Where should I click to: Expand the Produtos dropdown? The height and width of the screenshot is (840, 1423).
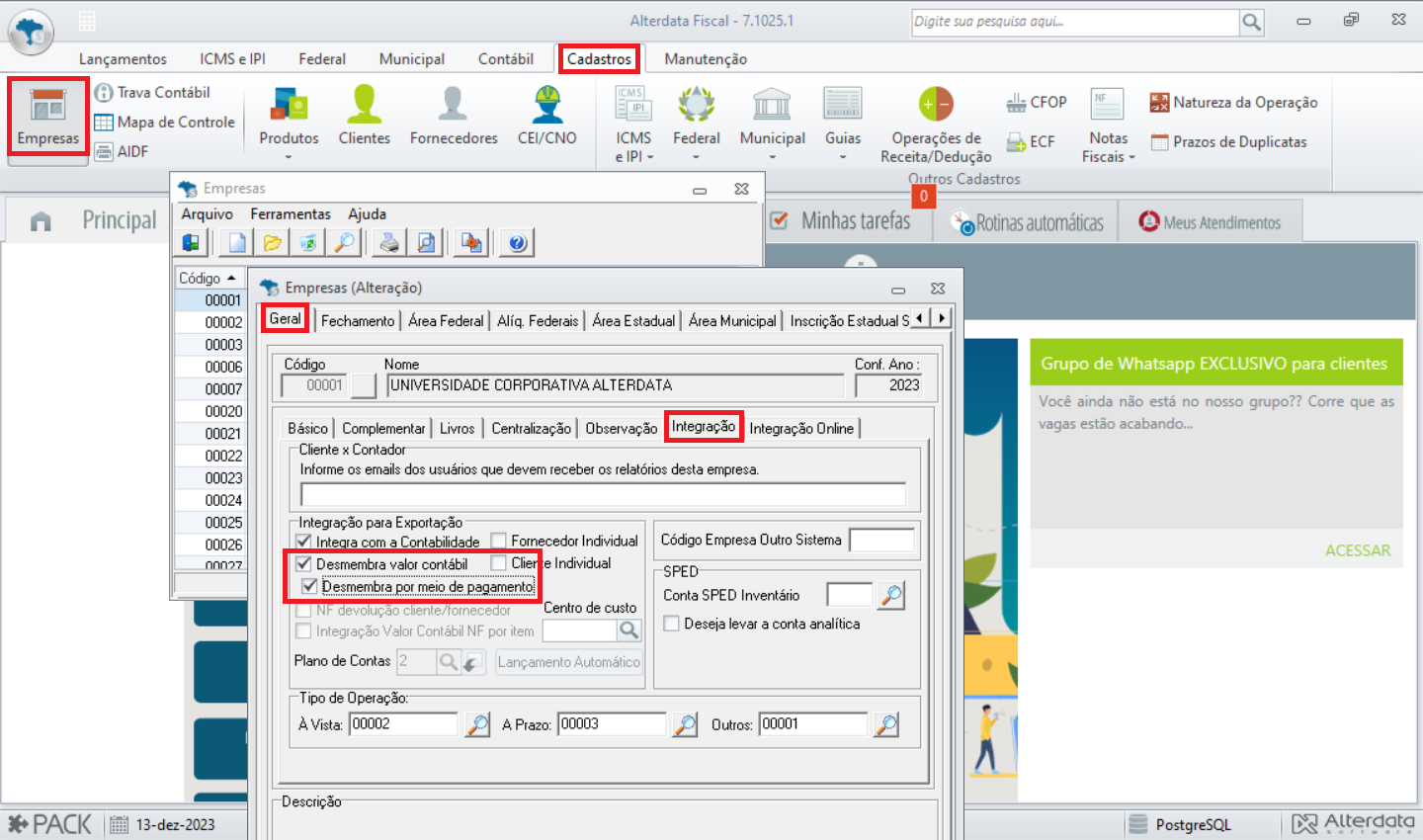(289, 156)
